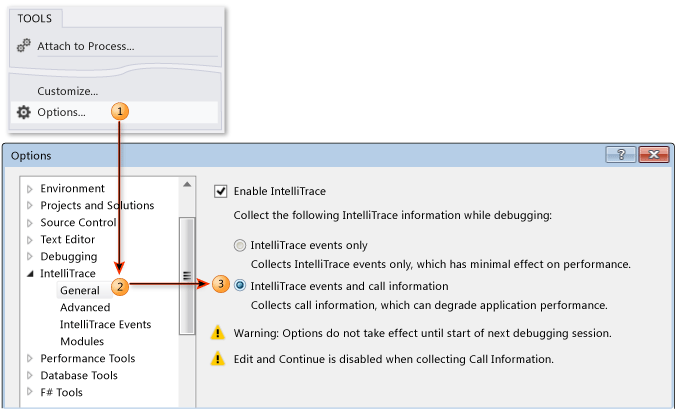This screenshot has height=410, width=675.
Task: Open Modules settings page
Action: (82, 342)
